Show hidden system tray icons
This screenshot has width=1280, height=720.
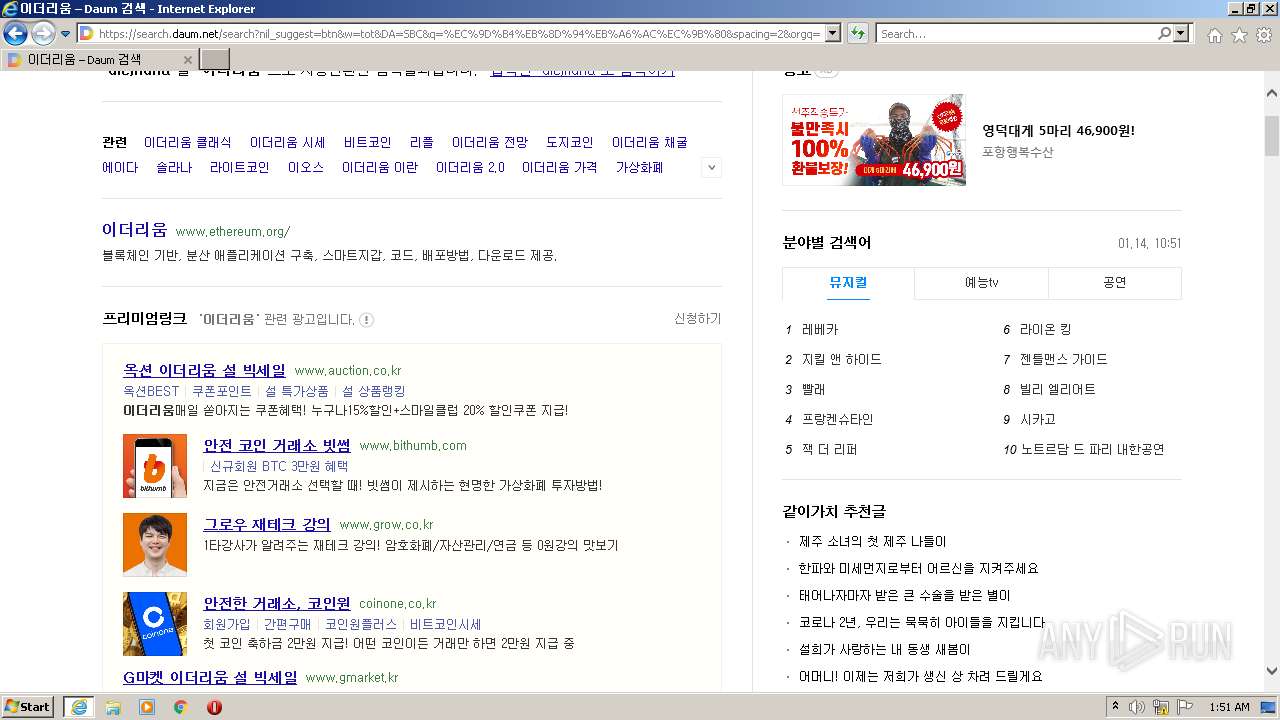(1116, 707)
